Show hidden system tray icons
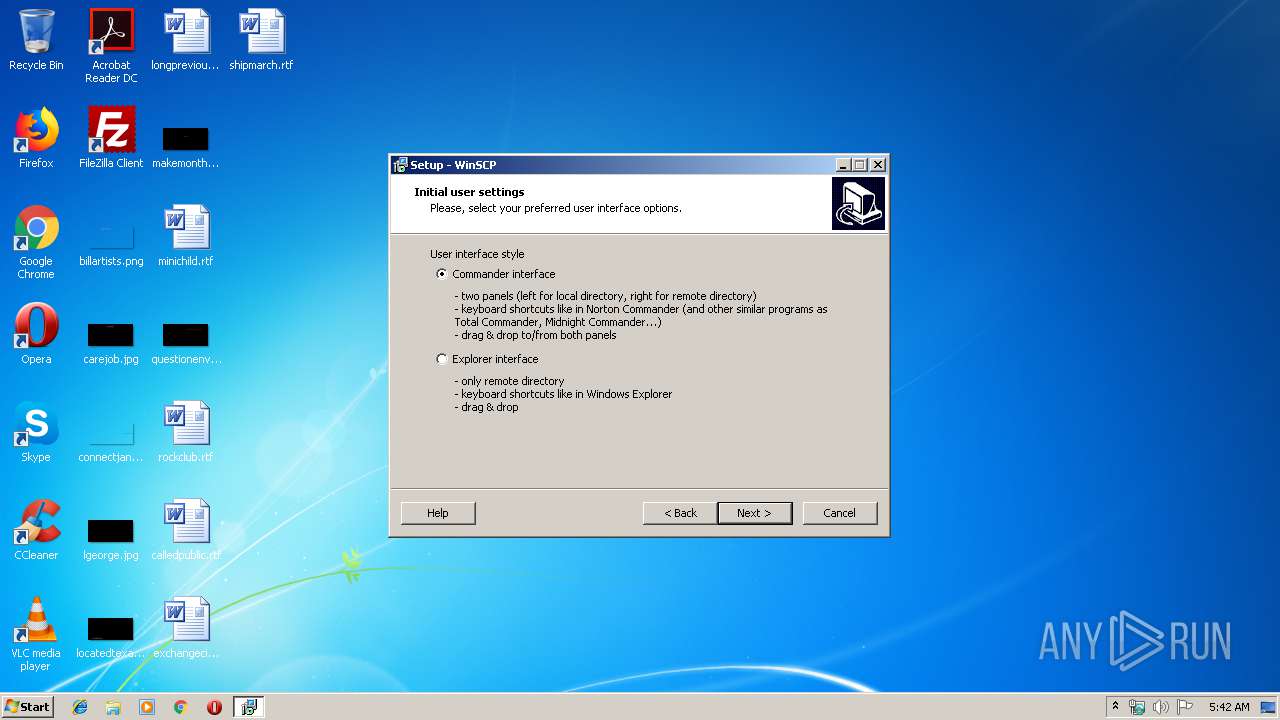This screenshot has height=720, width=1280. coord(1116,707)
